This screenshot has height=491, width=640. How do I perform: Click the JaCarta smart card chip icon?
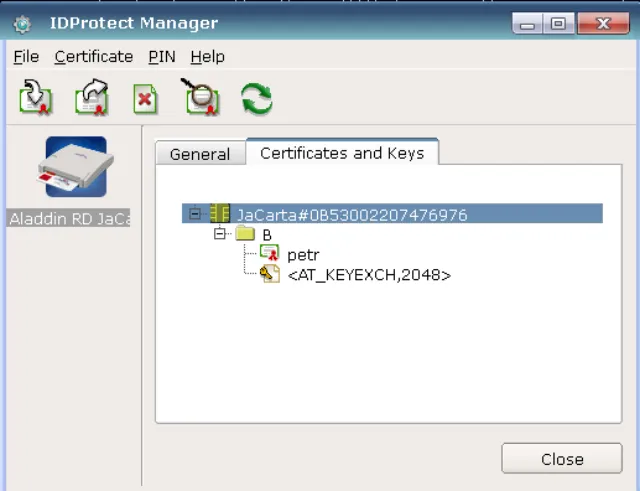(220, 213)
